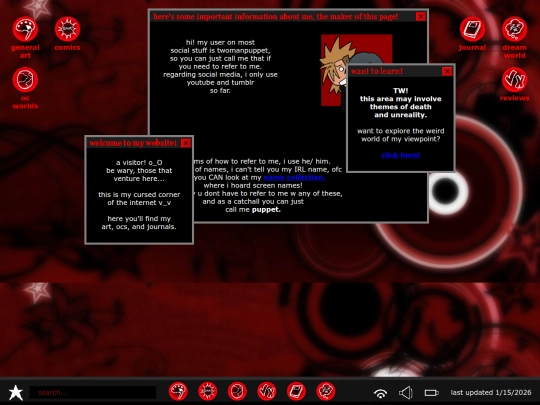Click the bold 'puppet.' text
540x405 pixels.
pyautogui.click(x=266, y=209)
